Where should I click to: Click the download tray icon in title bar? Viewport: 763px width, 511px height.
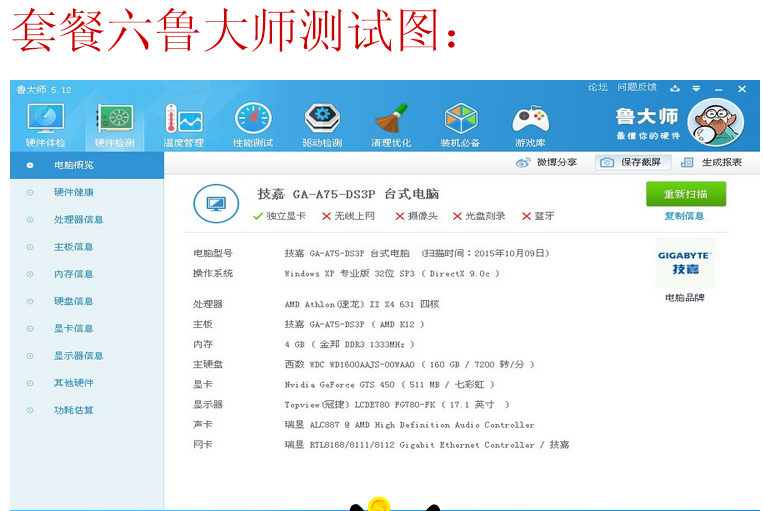[674, 89]
